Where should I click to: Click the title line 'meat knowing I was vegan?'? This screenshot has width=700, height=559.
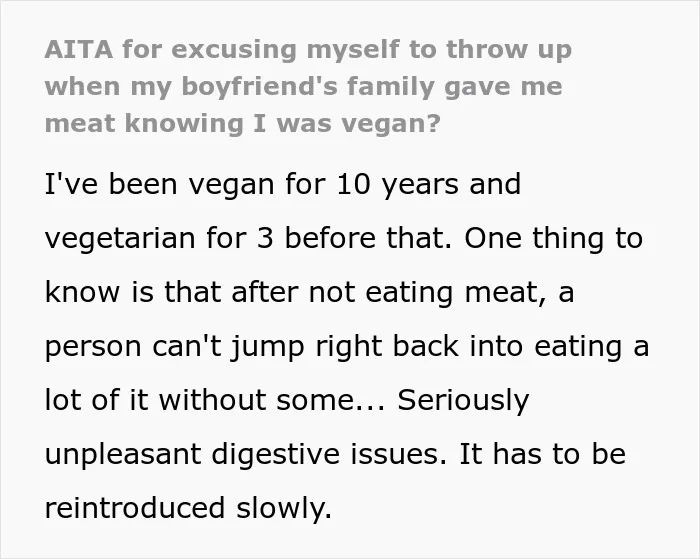pos(243,123)
